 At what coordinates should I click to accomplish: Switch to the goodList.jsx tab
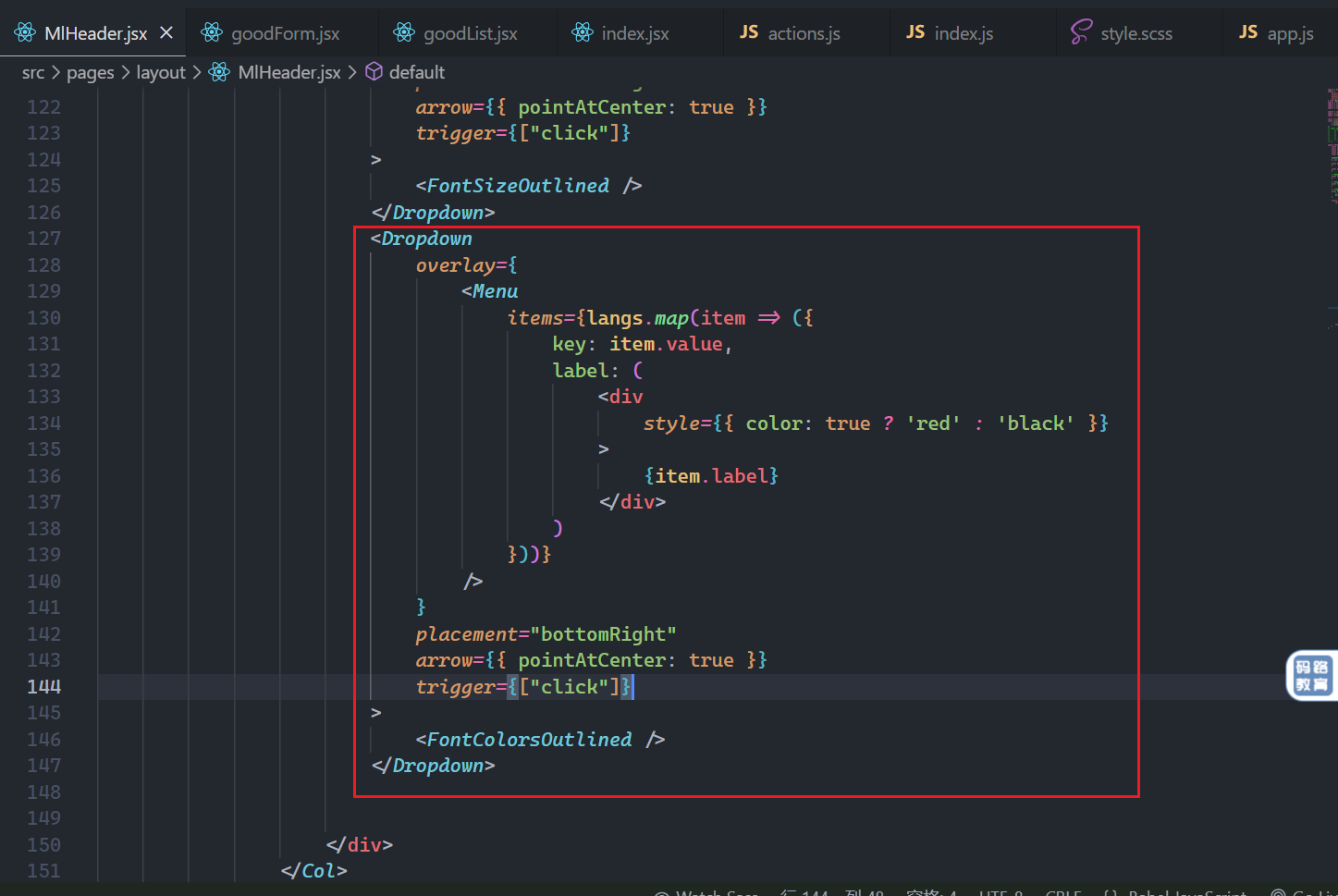pyautogui.click(x=468, y=33)
